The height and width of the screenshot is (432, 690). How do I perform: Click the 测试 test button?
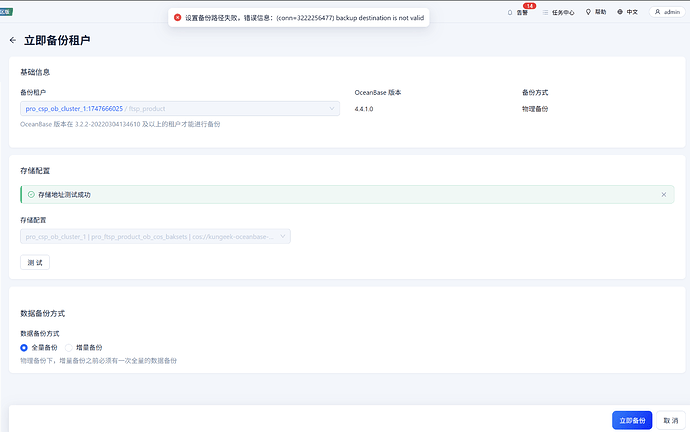click(35, 262)
